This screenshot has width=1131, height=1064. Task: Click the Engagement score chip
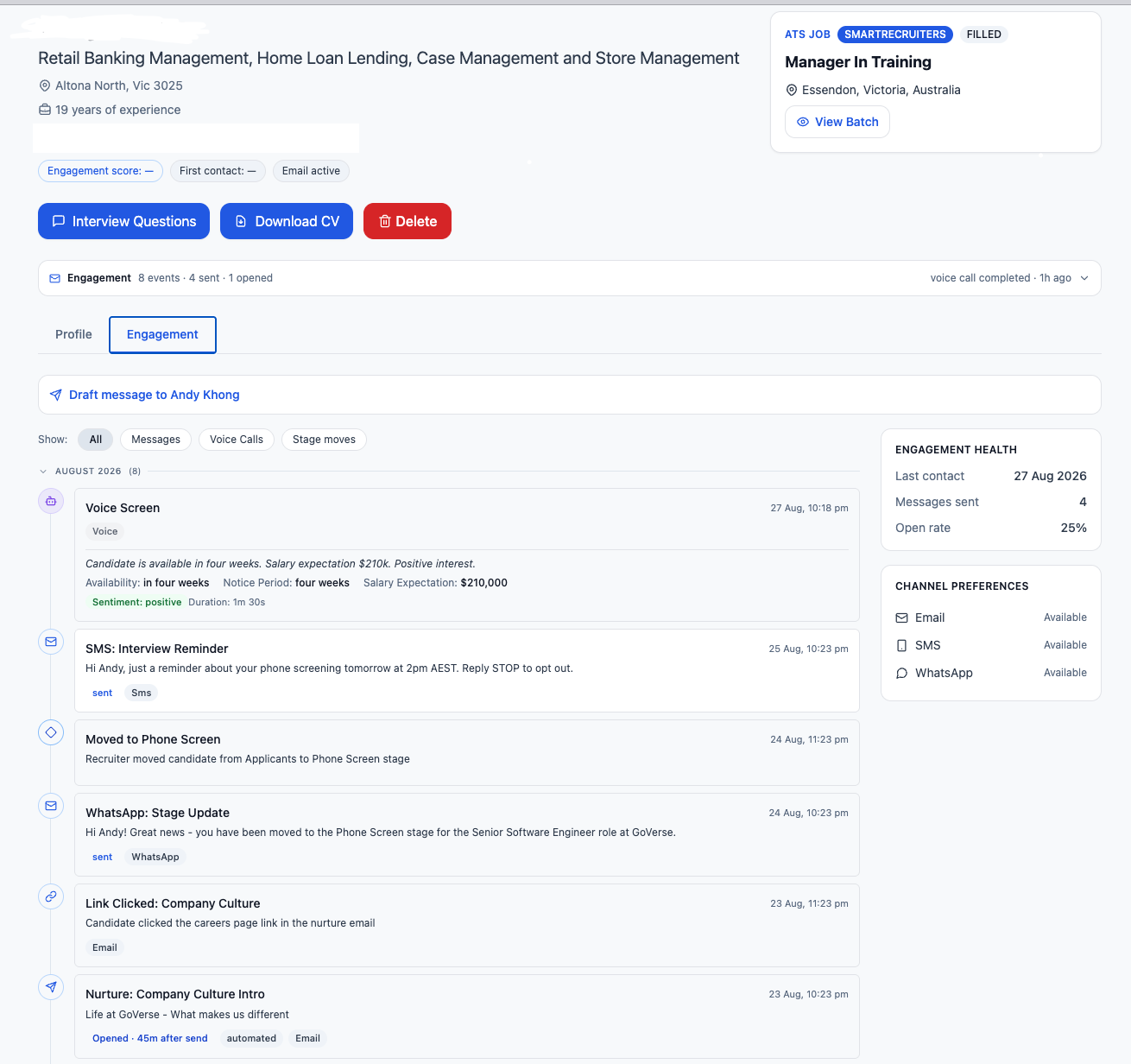coord(100,171)
